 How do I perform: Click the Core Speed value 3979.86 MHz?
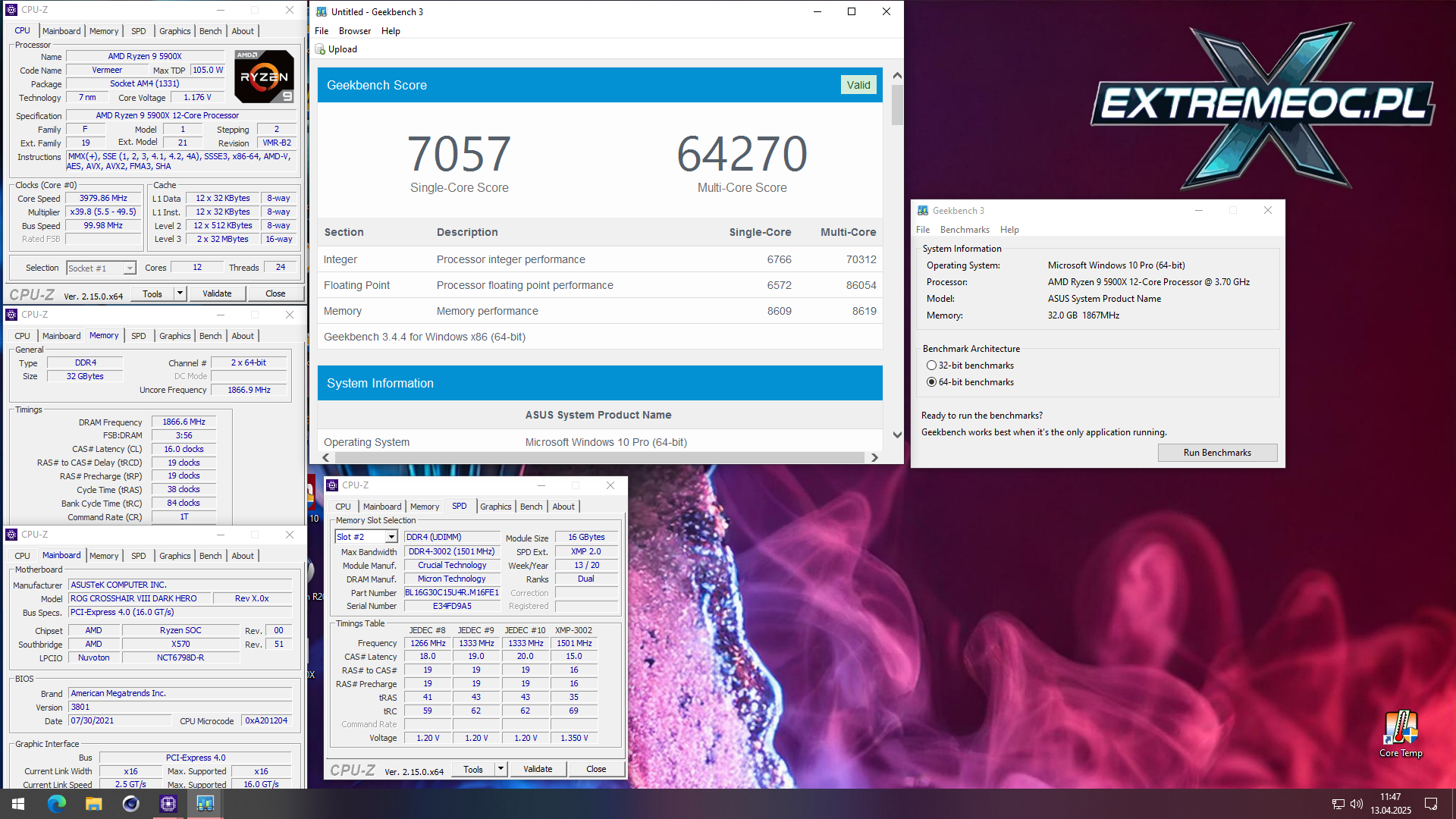pyautogui.click(x=103, y=199)
